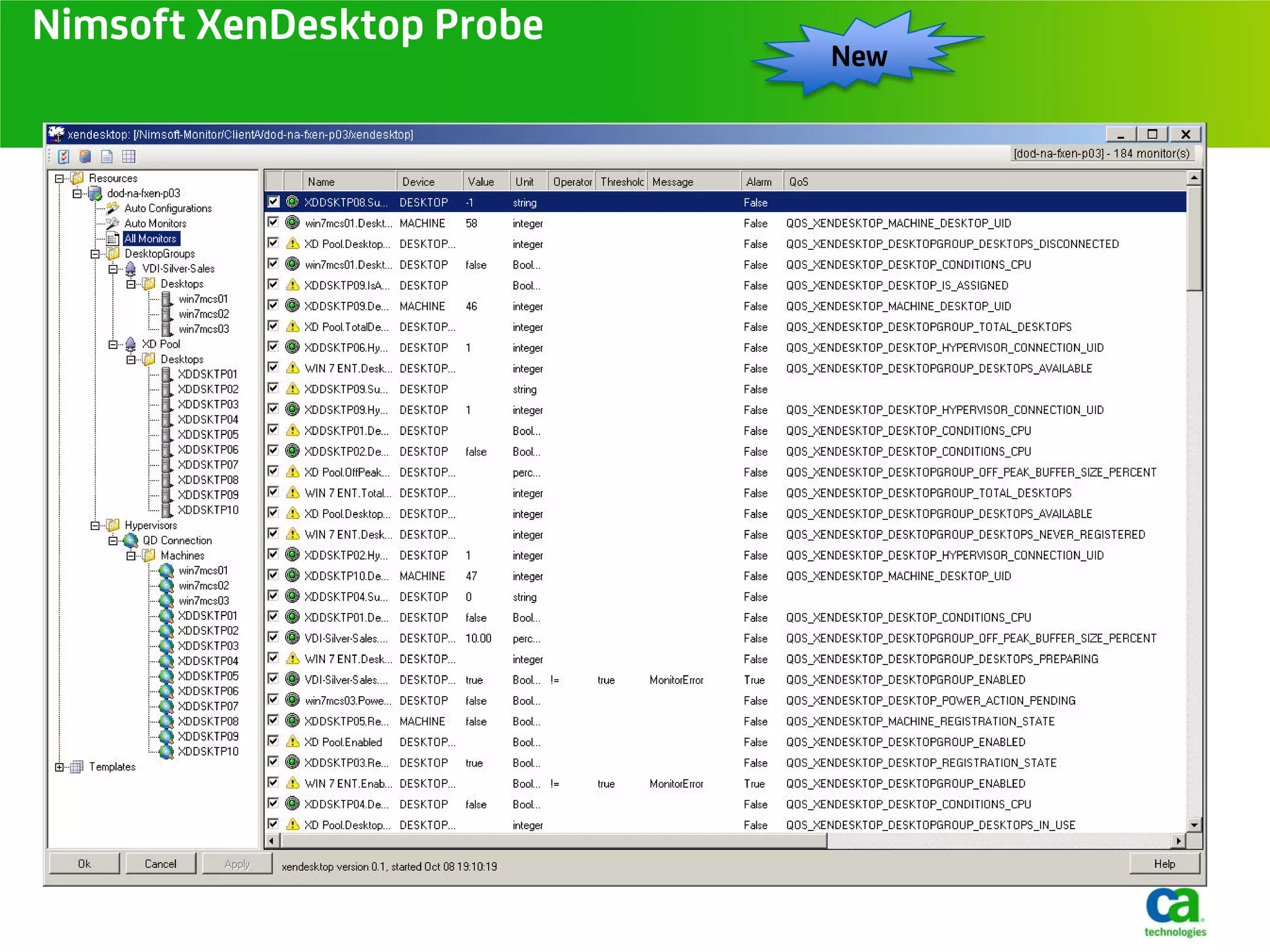Screen dimensions: 1270x952
Task: Click the xendesktop window title bar icon
Action: (56, 134)
